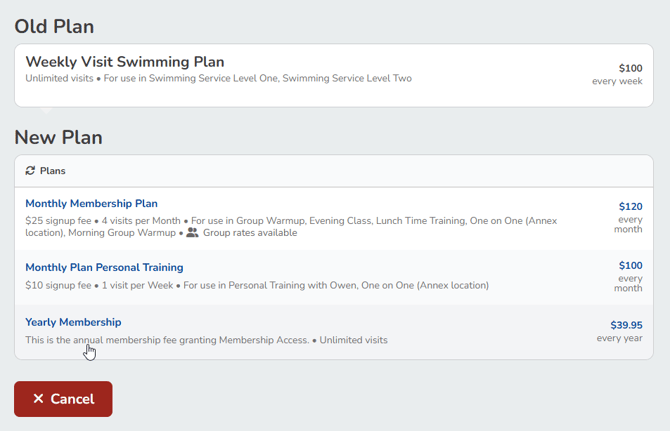Click the New Plan heading

coord(58,137)
